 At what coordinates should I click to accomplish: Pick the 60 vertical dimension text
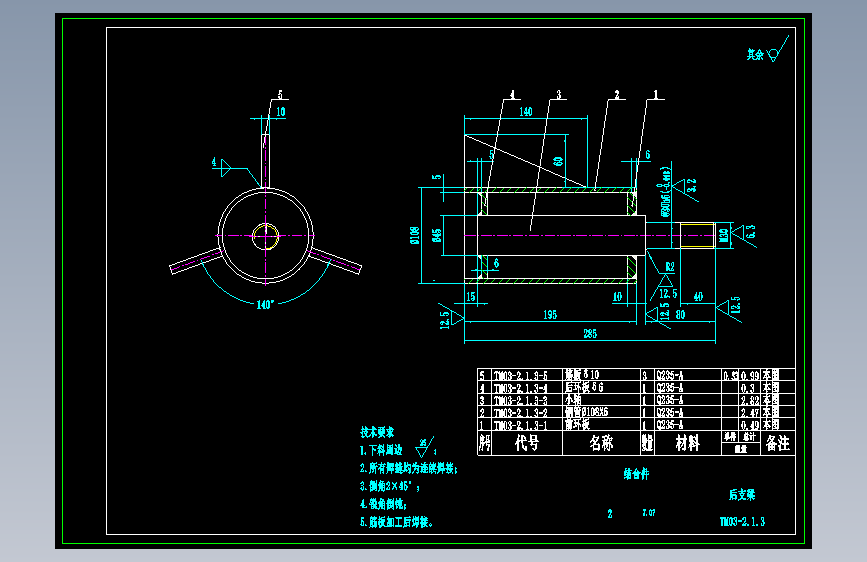click(558, 161)
